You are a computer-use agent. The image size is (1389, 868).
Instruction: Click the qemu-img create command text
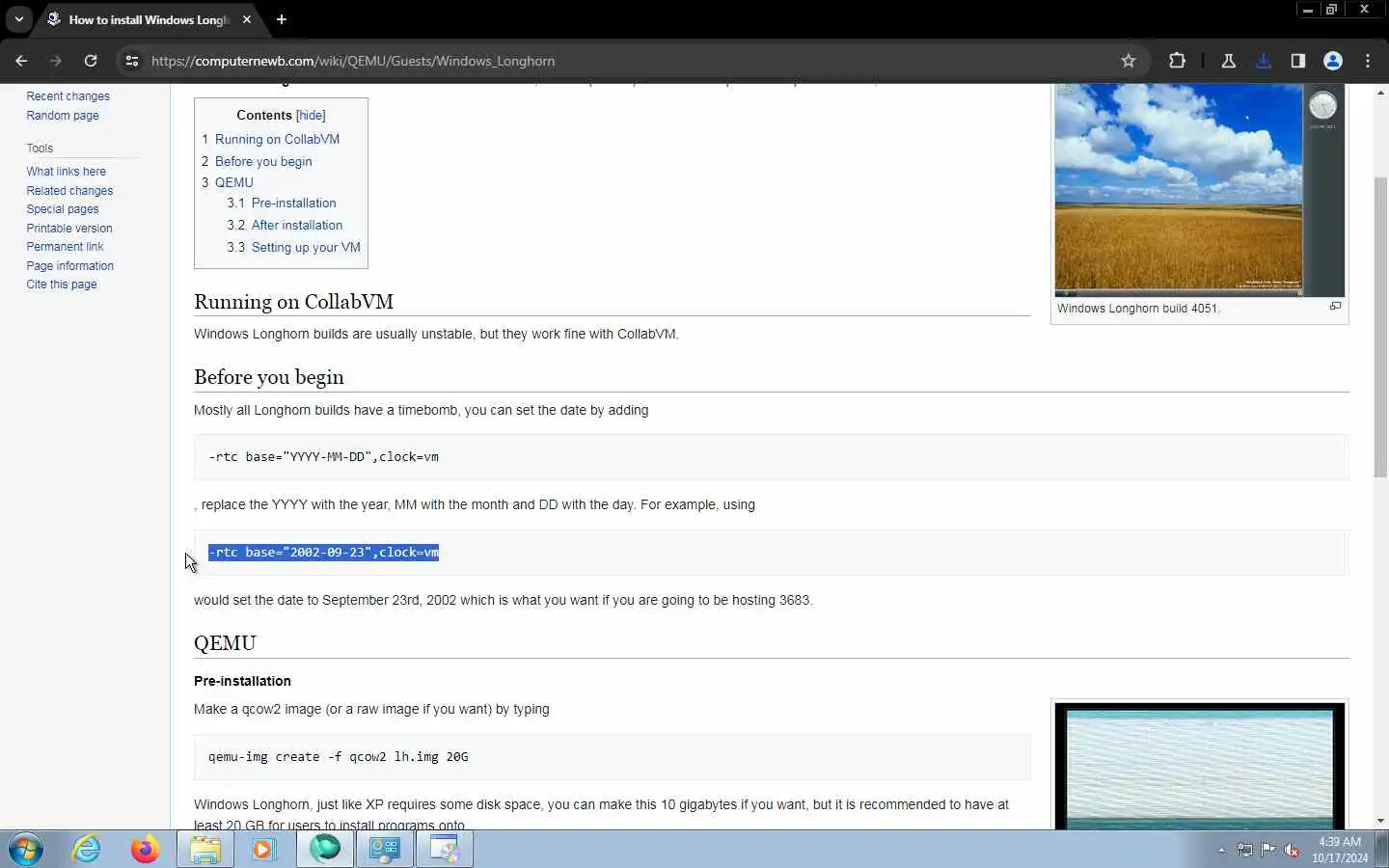[x=339, y=757]
